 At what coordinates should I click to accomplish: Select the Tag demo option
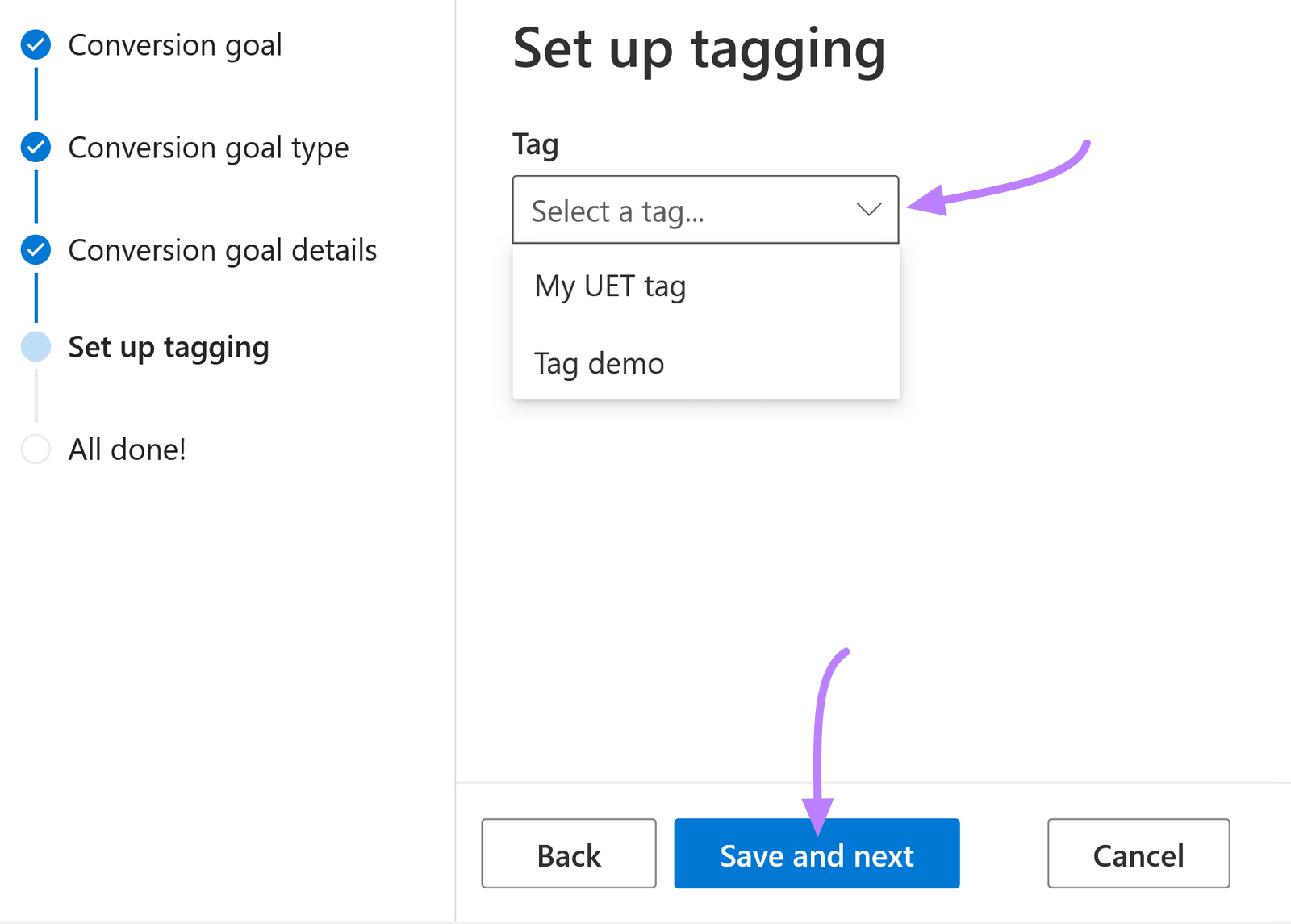[599, 364]
